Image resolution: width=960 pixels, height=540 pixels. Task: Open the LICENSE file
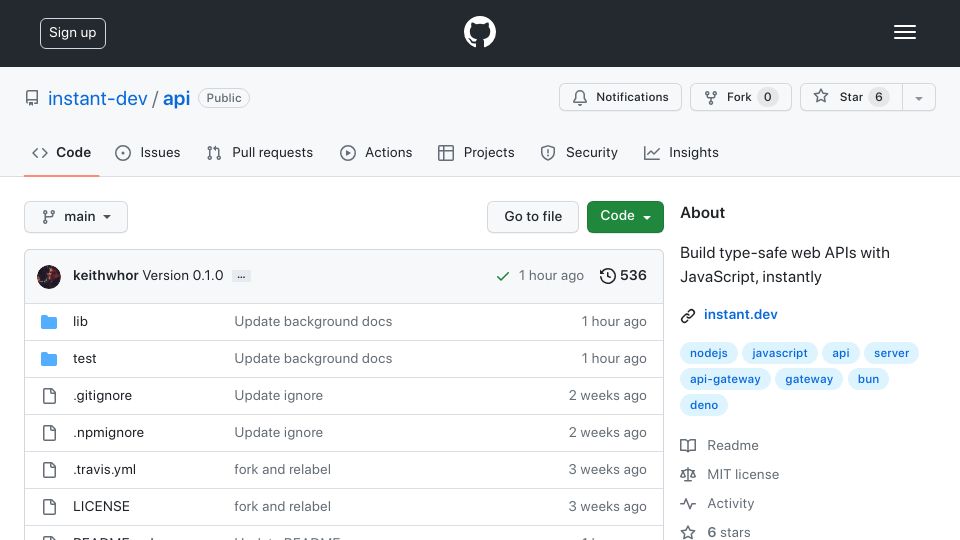click(101, 506)
